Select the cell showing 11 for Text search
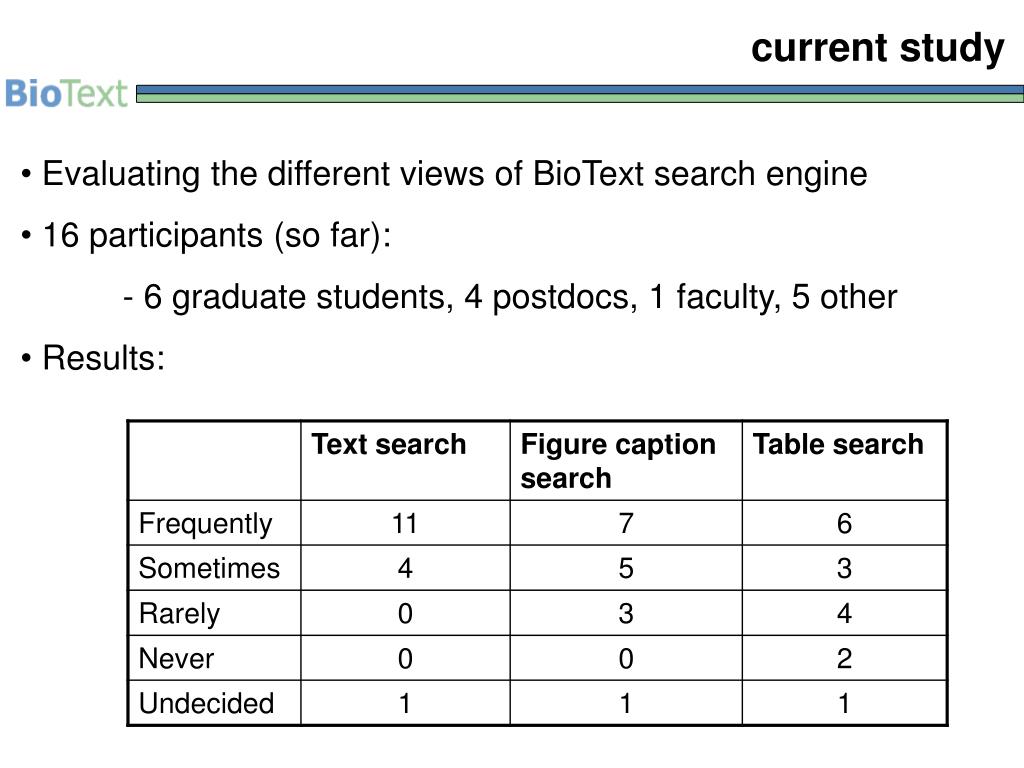Screen dimensions: 1024x768 405,523
